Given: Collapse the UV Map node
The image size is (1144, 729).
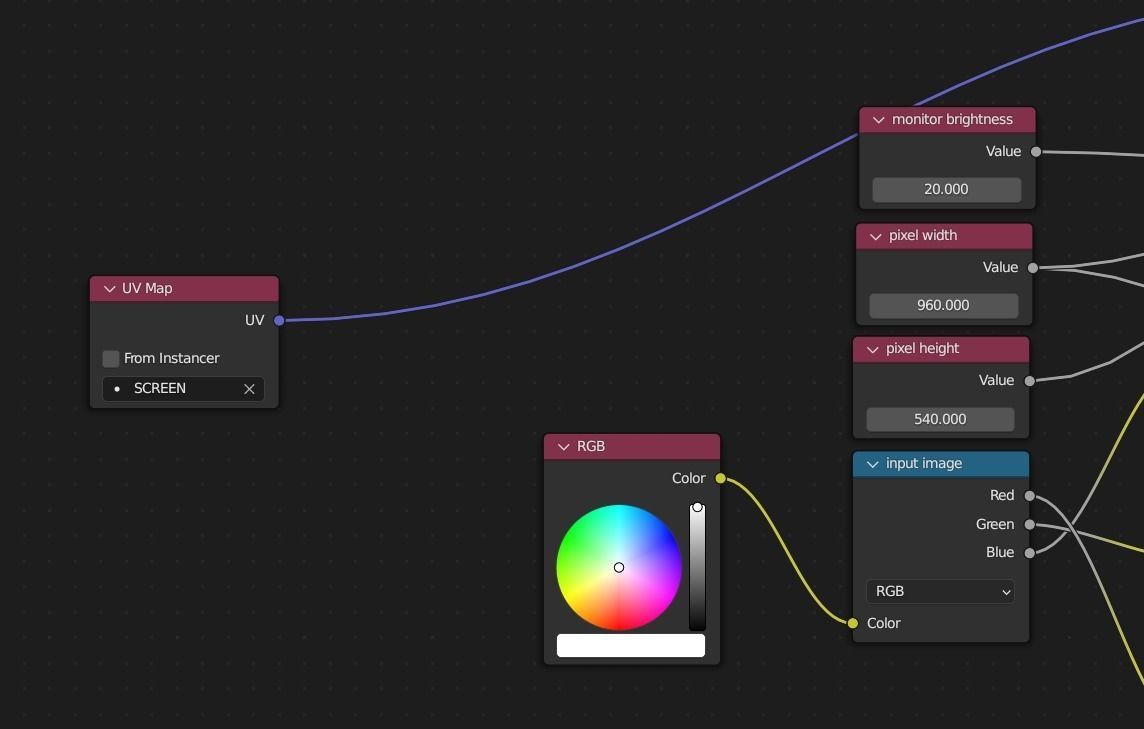Looking at the screenshot, I should (x=109, y=289).
